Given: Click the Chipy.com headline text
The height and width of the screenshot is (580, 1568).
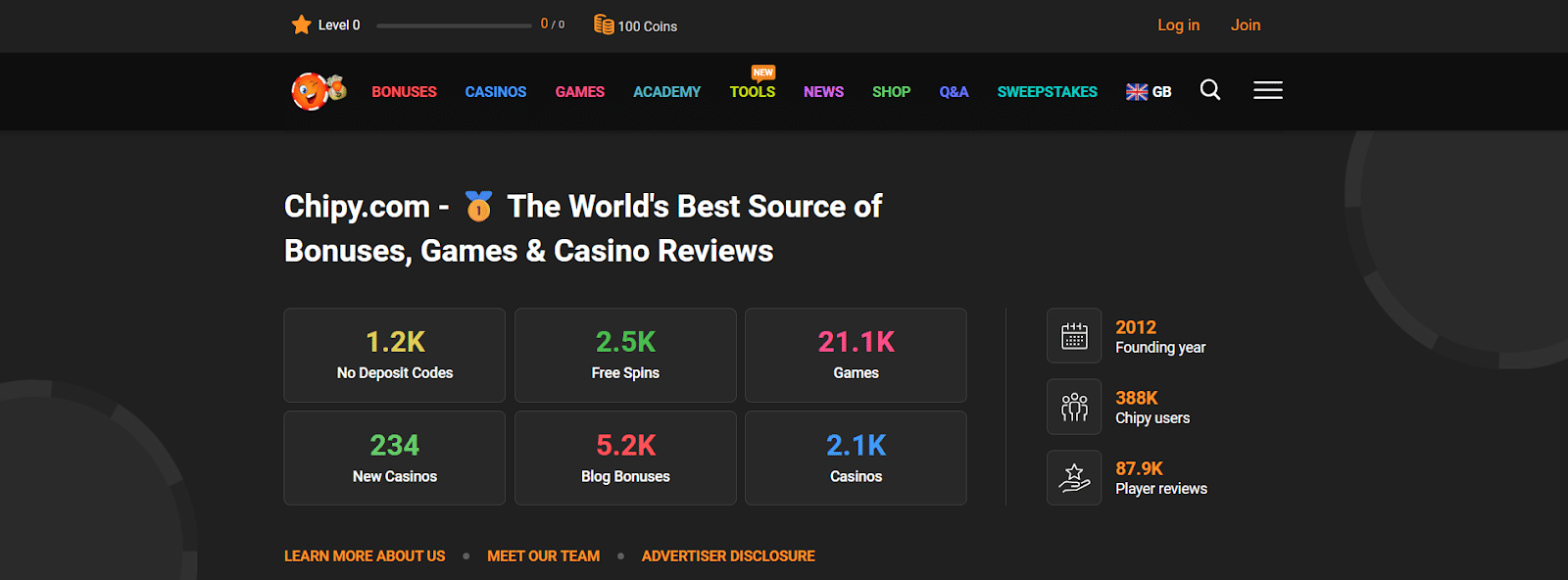Looking at the screenshot, I should (x=583, y=228).
